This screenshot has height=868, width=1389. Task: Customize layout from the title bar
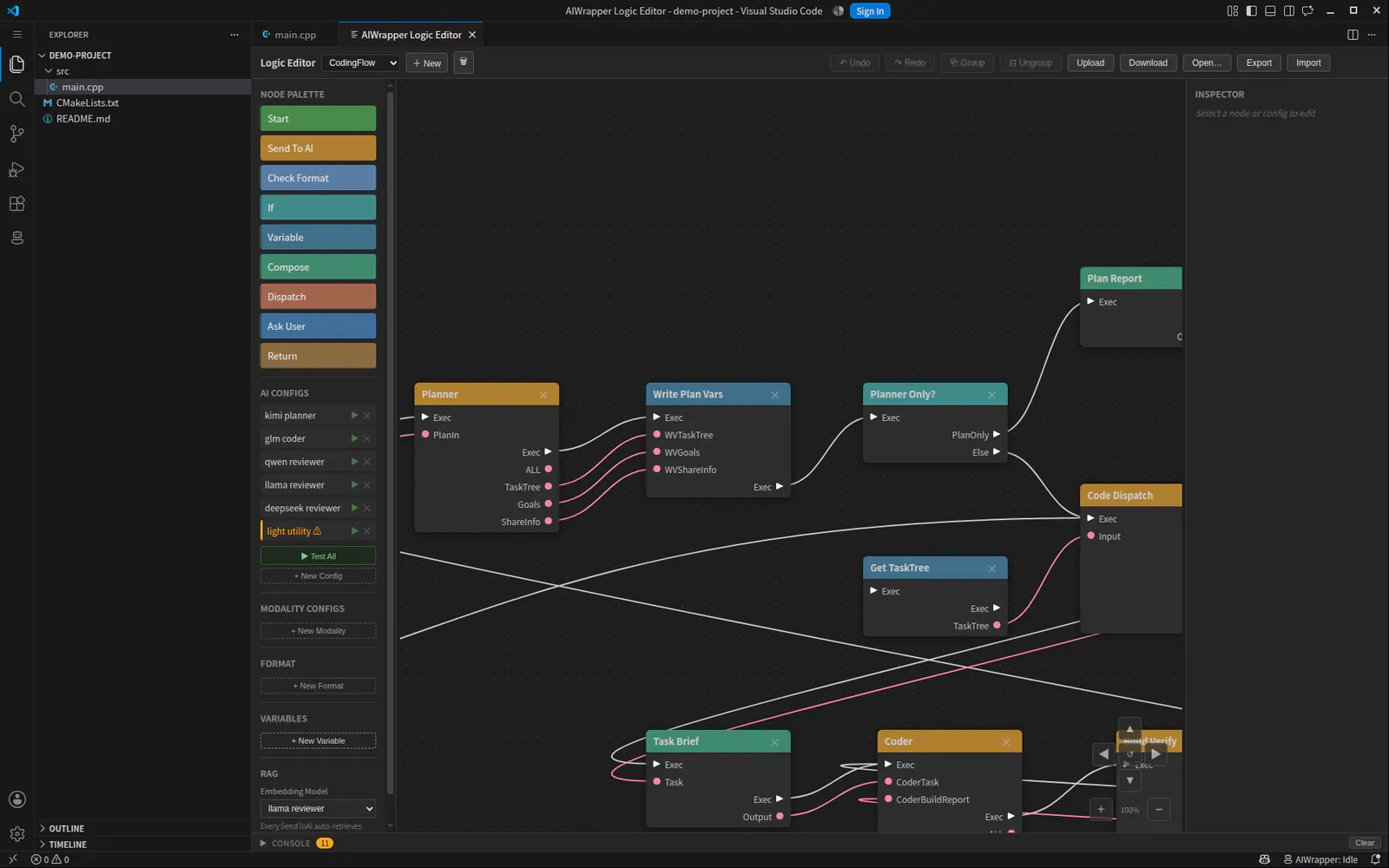1232,11
